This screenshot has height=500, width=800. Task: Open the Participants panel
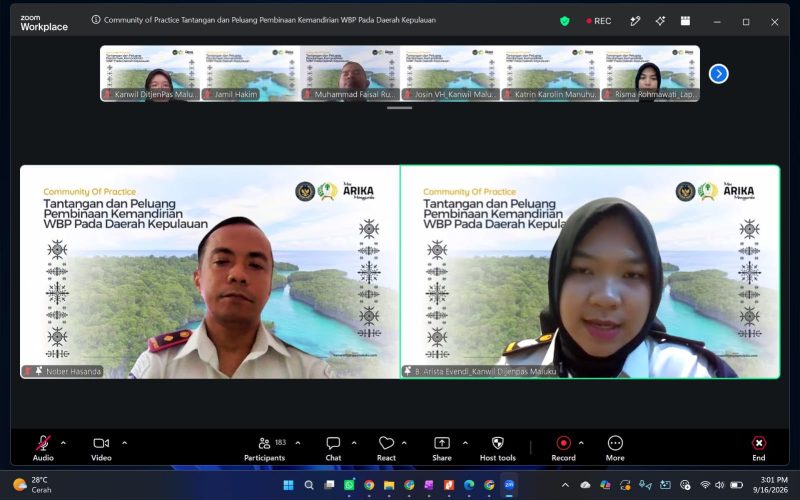(265, 449)
